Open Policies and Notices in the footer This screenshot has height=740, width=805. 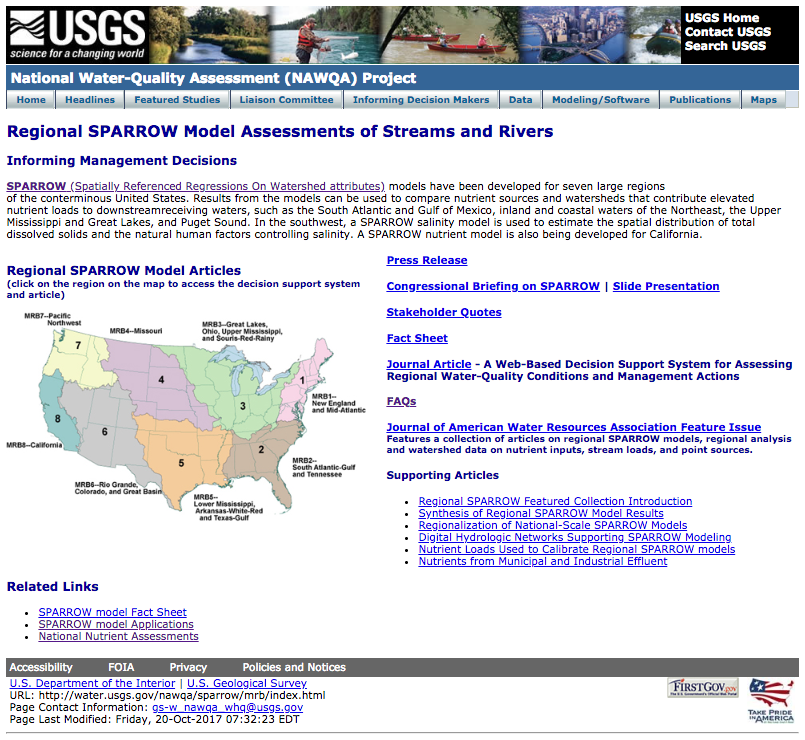tap(296, 667)
